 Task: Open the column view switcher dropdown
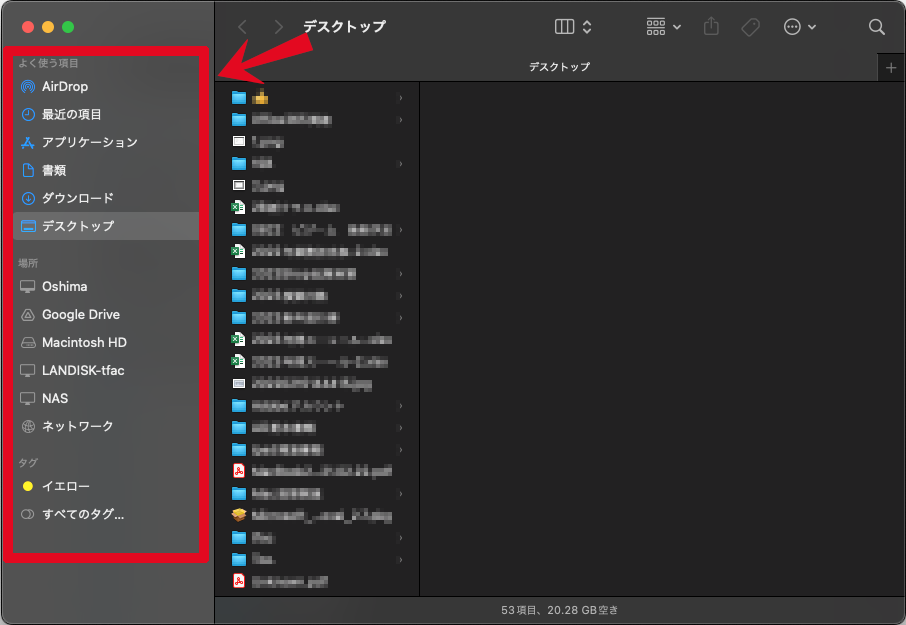573,27
